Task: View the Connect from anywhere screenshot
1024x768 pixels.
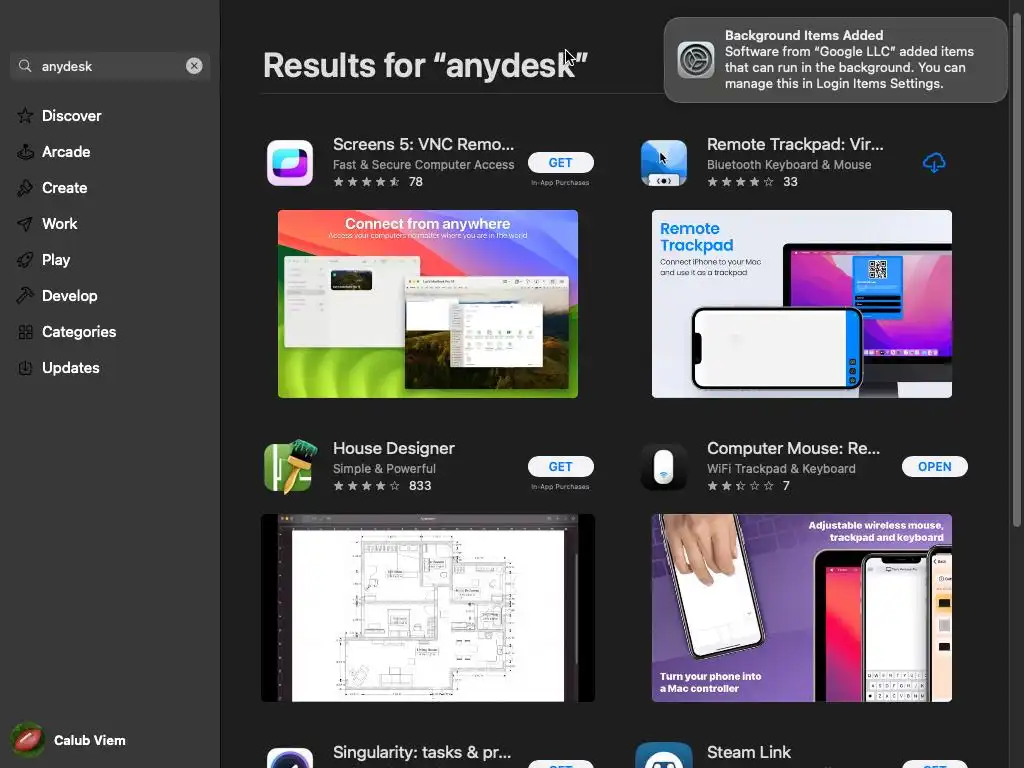Action: 428,304
